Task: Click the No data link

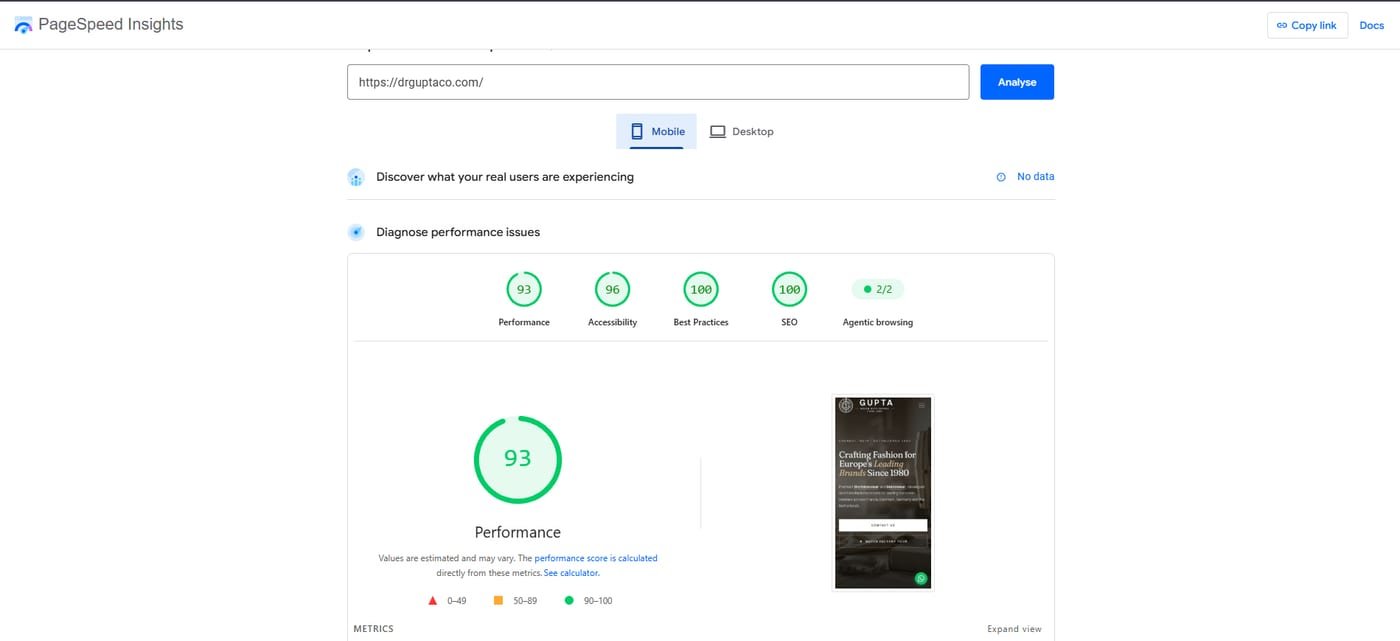Action: tap(1035, 176)
